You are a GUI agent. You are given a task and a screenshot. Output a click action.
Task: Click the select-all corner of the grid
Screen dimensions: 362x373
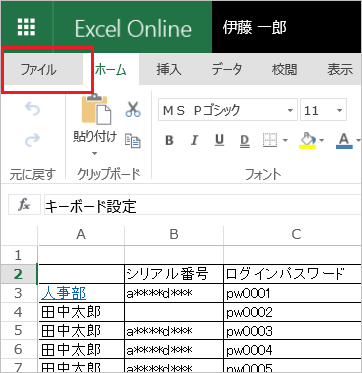pyautogui.click(x=19, y=236)
